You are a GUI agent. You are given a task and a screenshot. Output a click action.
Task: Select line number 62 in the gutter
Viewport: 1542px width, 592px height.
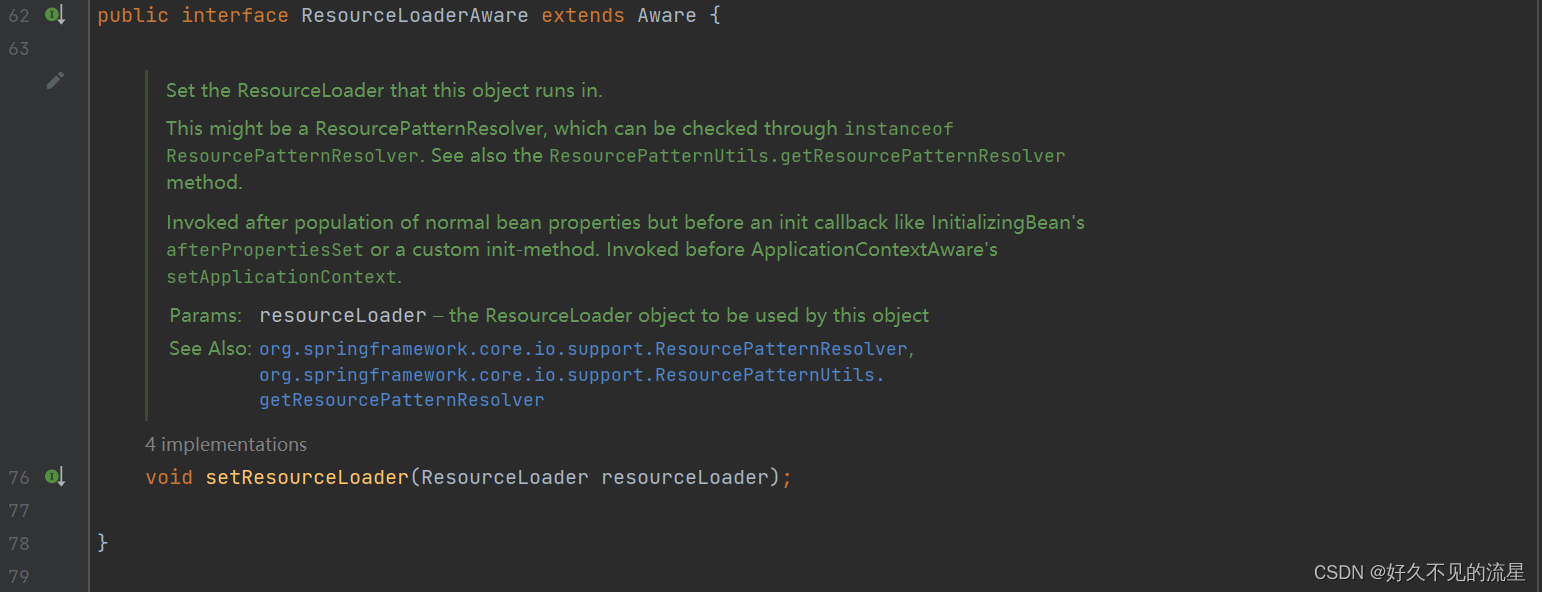point(18,14)
